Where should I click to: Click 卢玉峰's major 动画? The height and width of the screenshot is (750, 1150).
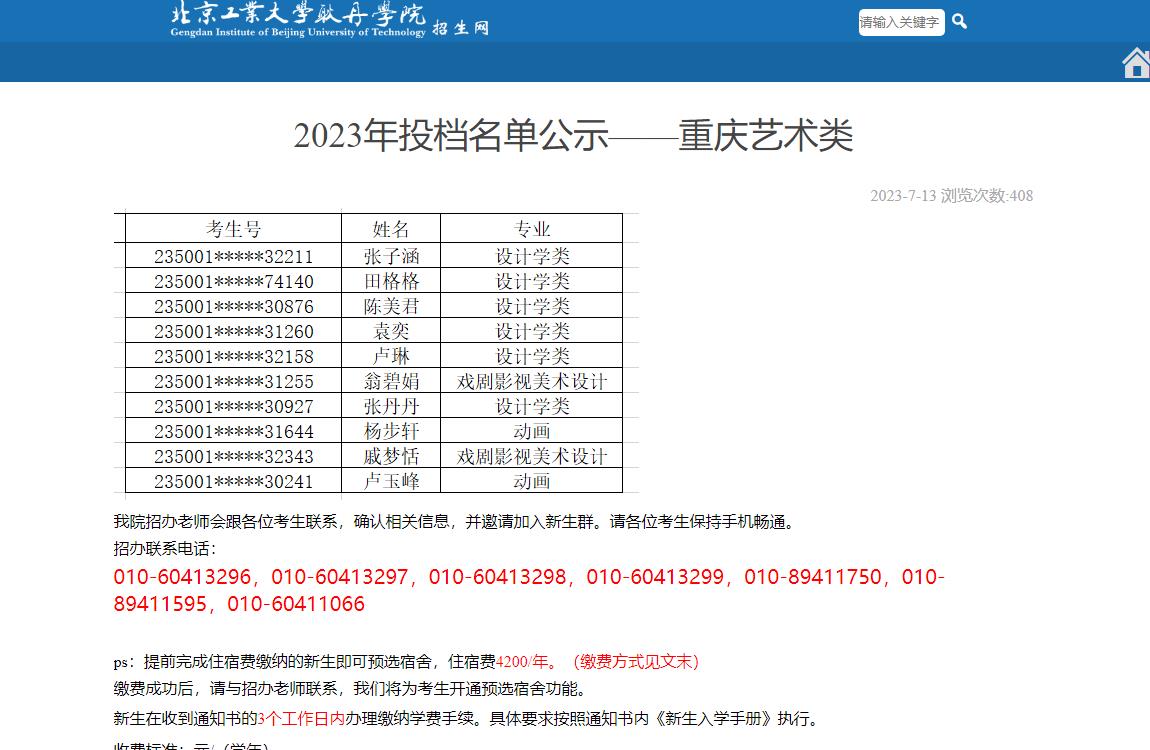532,482
